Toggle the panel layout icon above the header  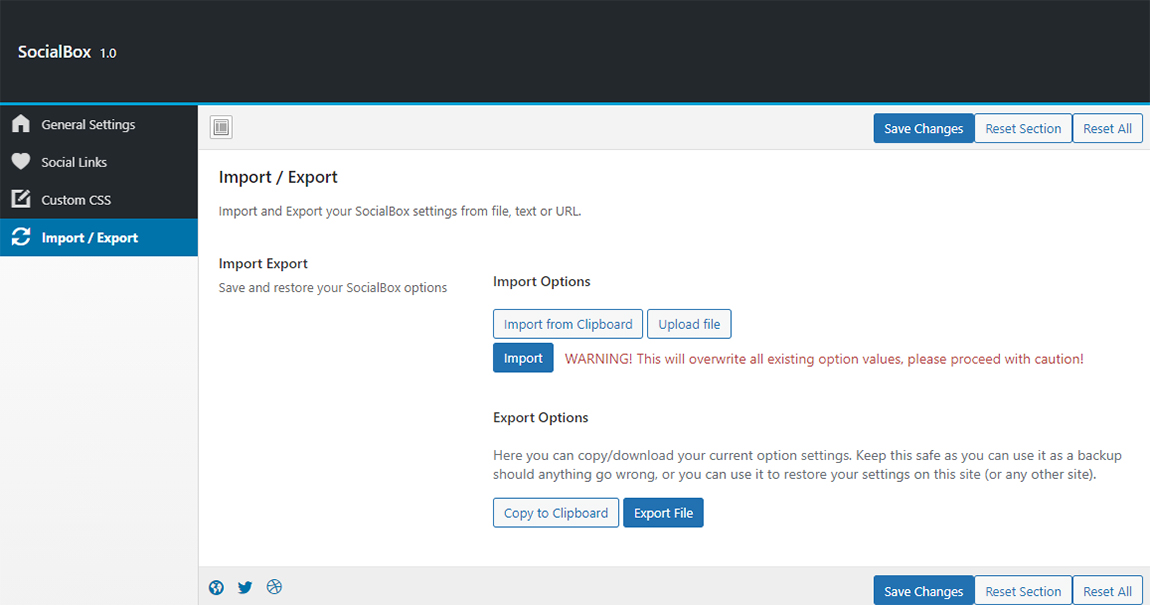220,127
